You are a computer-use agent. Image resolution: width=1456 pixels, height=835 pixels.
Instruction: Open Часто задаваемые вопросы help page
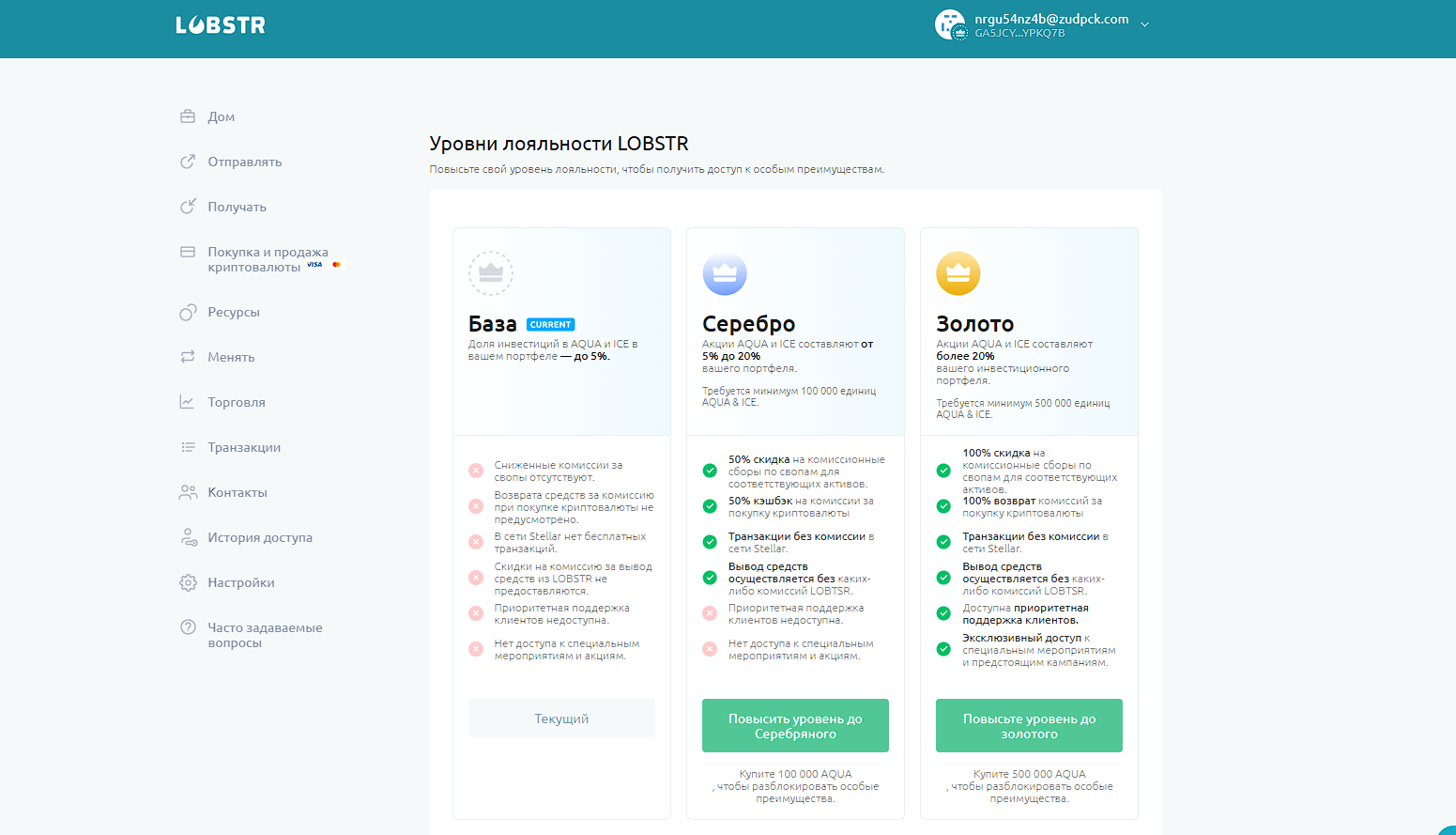pyautogui.click(x=264, y=635)
